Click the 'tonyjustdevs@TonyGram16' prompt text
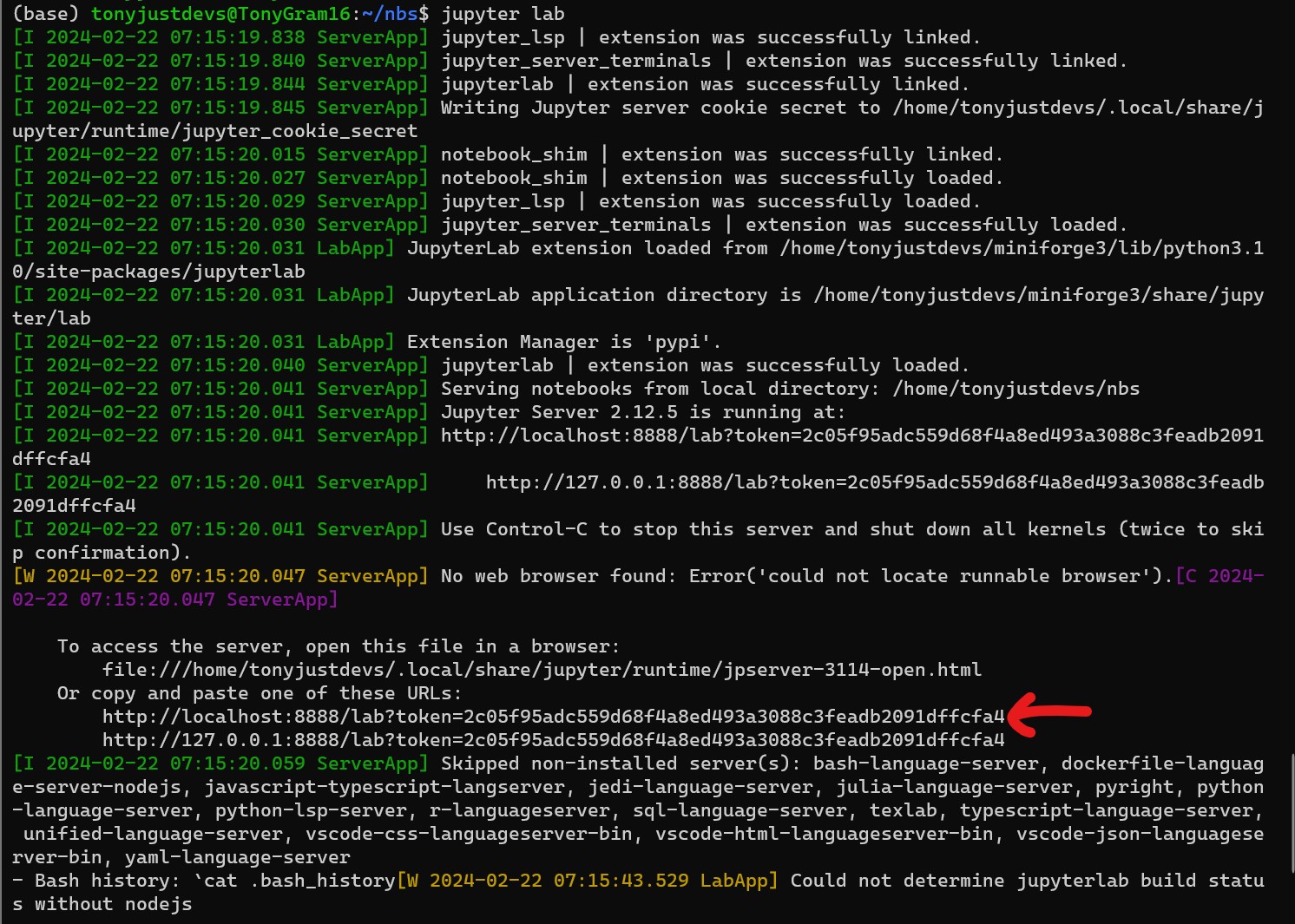This screenshot has width=1295, height=924. pyautogui.click(x=221, y=14)
